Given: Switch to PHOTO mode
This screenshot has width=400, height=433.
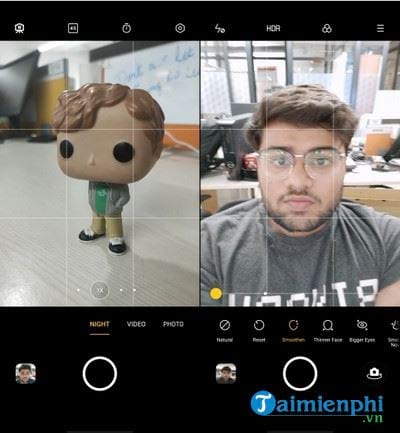Looking at the screenshot, I should 173,324.
